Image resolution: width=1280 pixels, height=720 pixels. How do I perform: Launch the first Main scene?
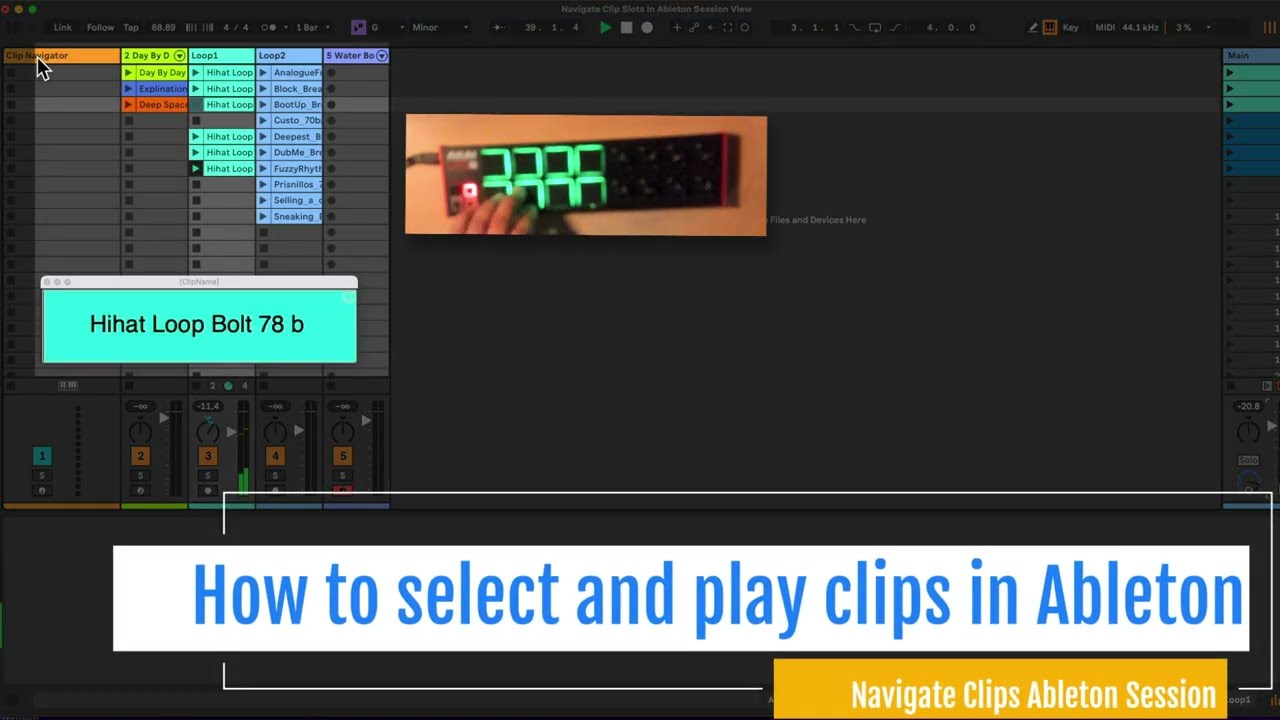pyautogui.click(x=1230, y=73)
